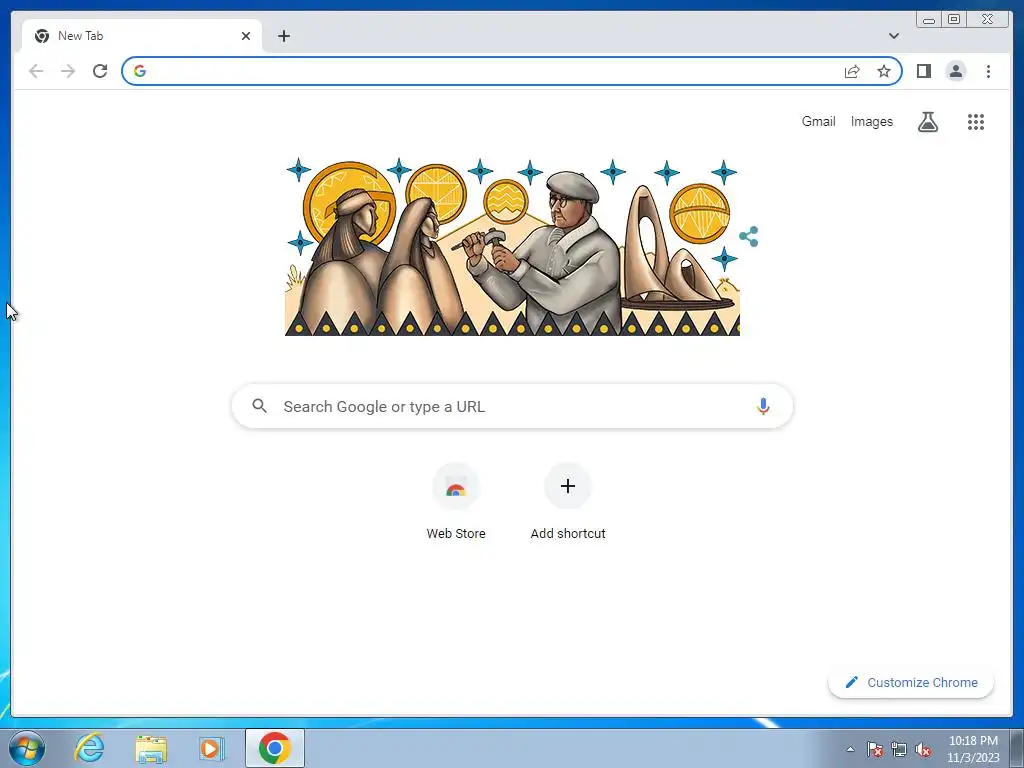Open the Google apps grid
1024x768 pixels.
tap(976, 122)
